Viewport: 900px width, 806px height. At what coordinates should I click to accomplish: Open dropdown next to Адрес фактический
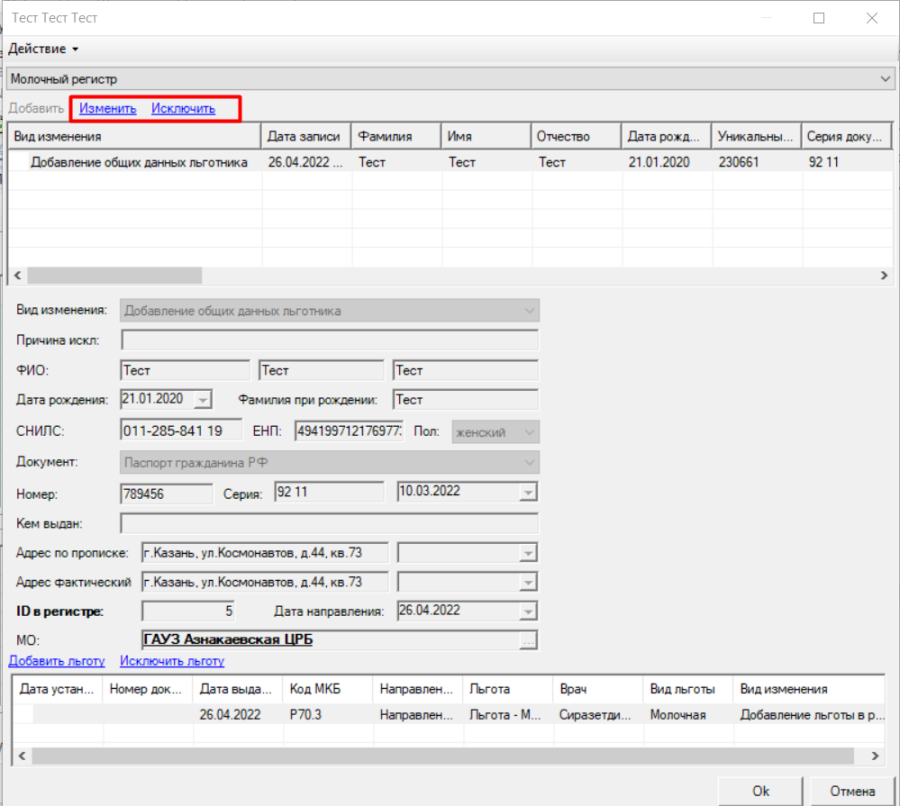pos(528,583)
